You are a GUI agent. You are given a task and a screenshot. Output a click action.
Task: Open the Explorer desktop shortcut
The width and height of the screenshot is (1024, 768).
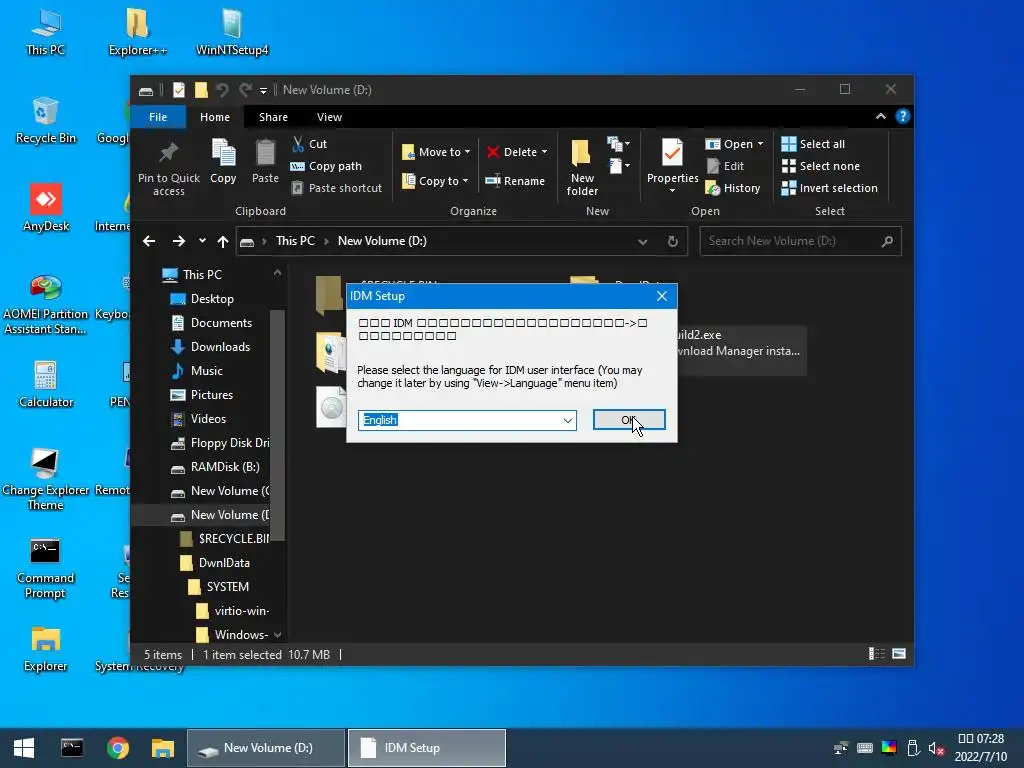coord(46,649)
